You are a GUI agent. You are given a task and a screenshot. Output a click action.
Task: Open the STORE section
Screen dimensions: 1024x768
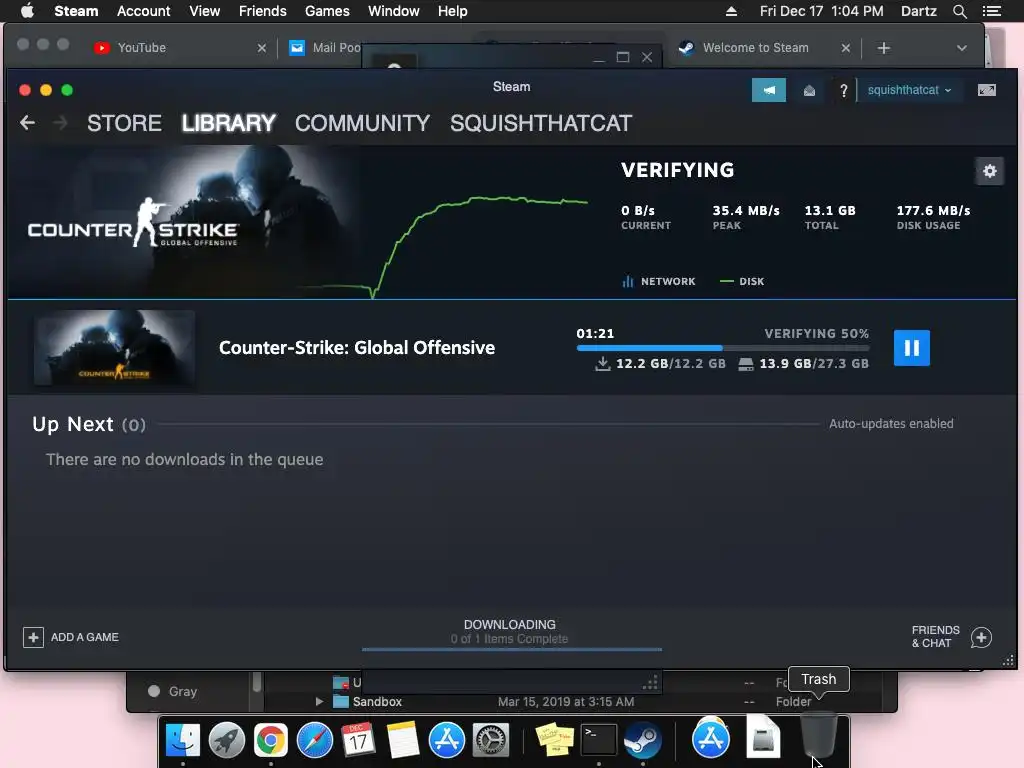tap(124, 123)
